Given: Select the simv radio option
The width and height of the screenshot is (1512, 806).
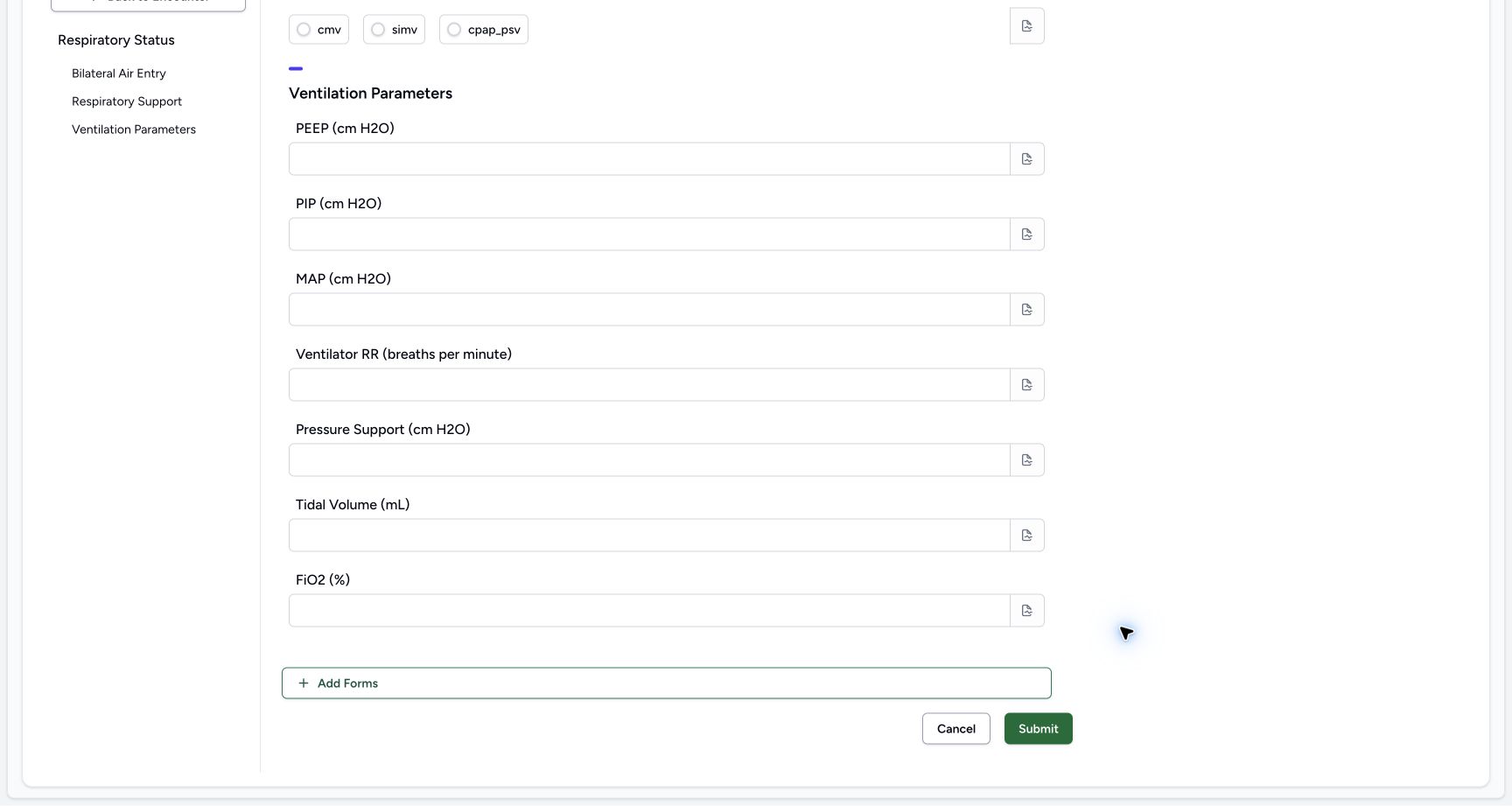Looking at the screenshot, I should (394, 30).
